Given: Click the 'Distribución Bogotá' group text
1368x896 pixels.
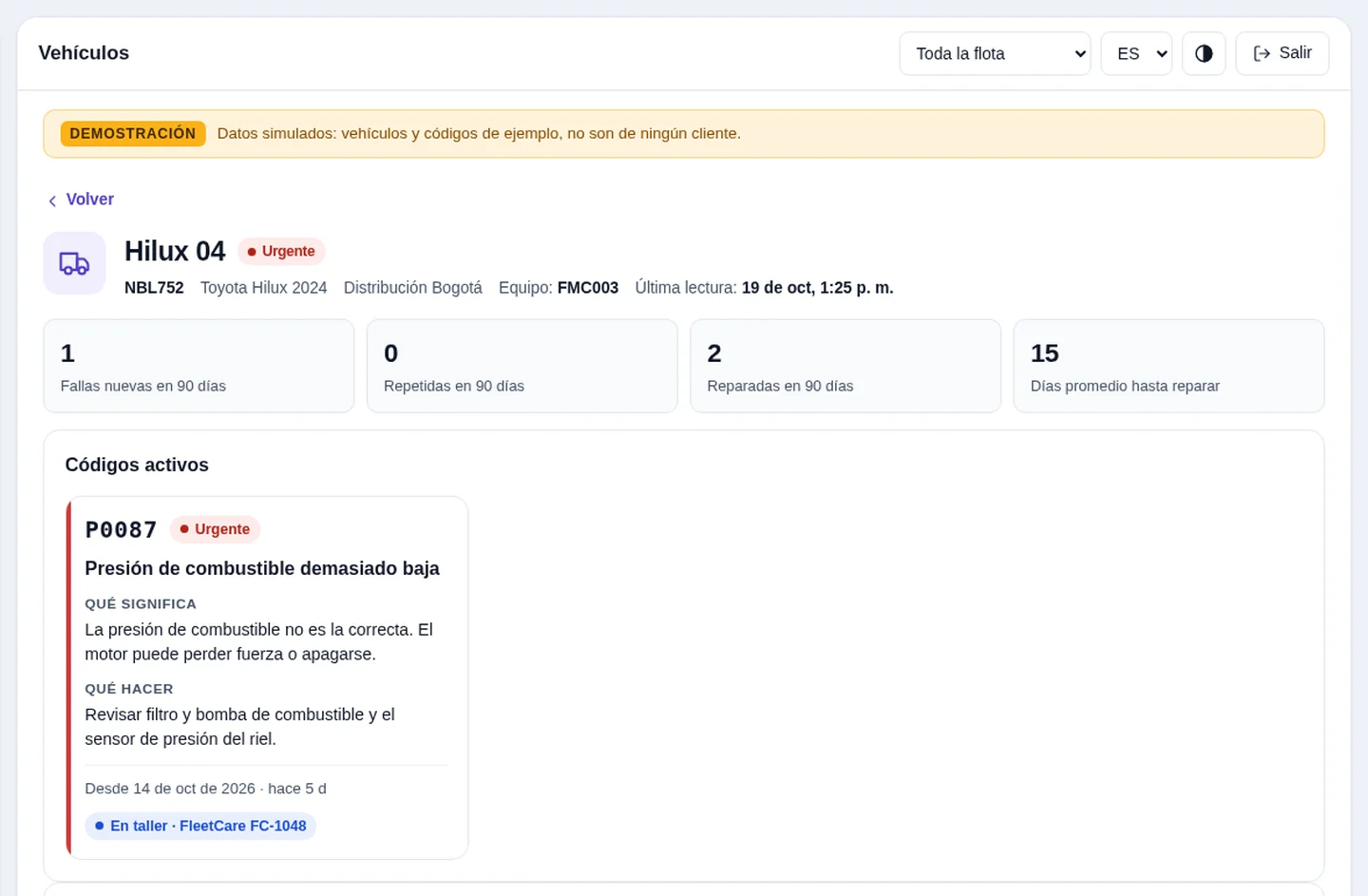Looking at the screenshot, I should [413, 288].
